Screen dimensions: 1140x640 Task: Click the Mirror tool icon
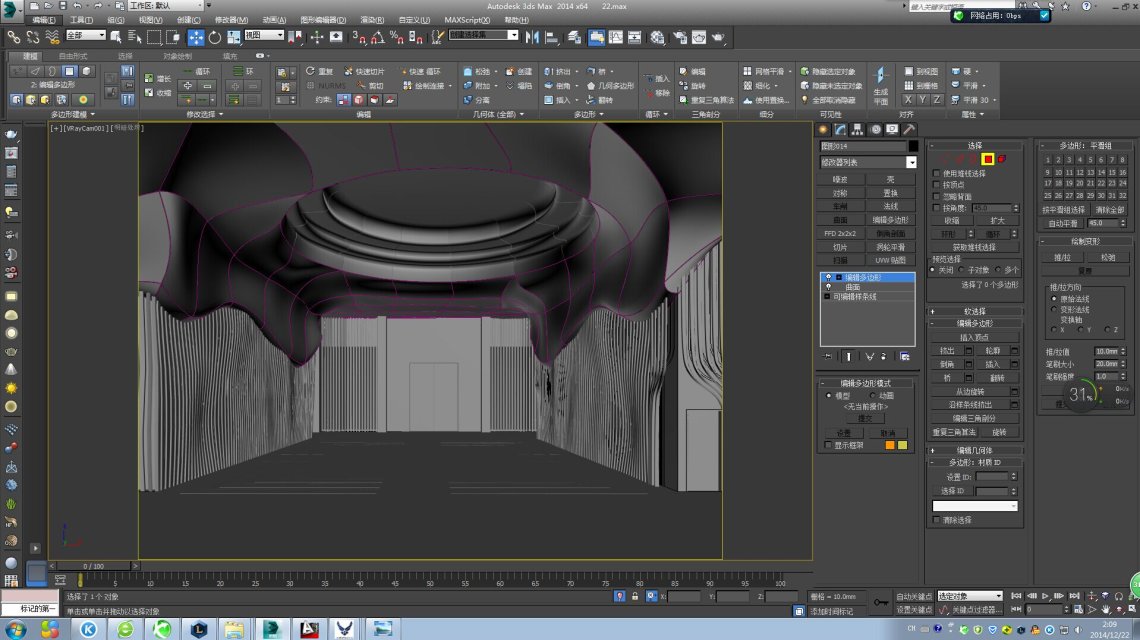tap(533, 37)
